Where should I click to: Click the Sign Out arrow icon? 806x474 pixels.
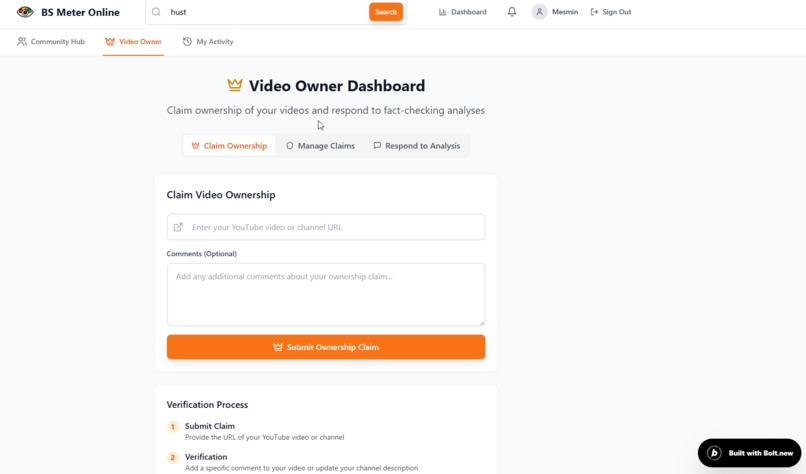coord(594,12)
